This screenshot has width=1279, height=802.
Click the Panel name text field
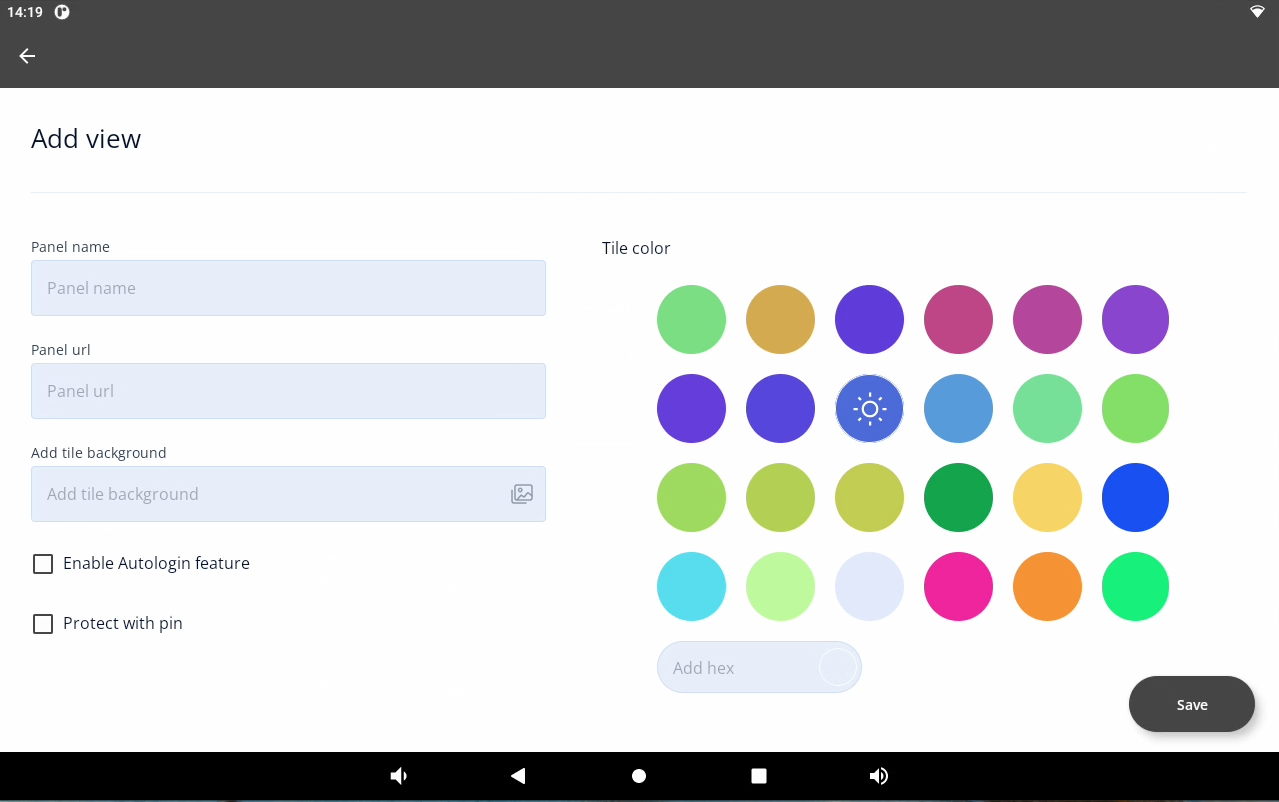point(288,288)
